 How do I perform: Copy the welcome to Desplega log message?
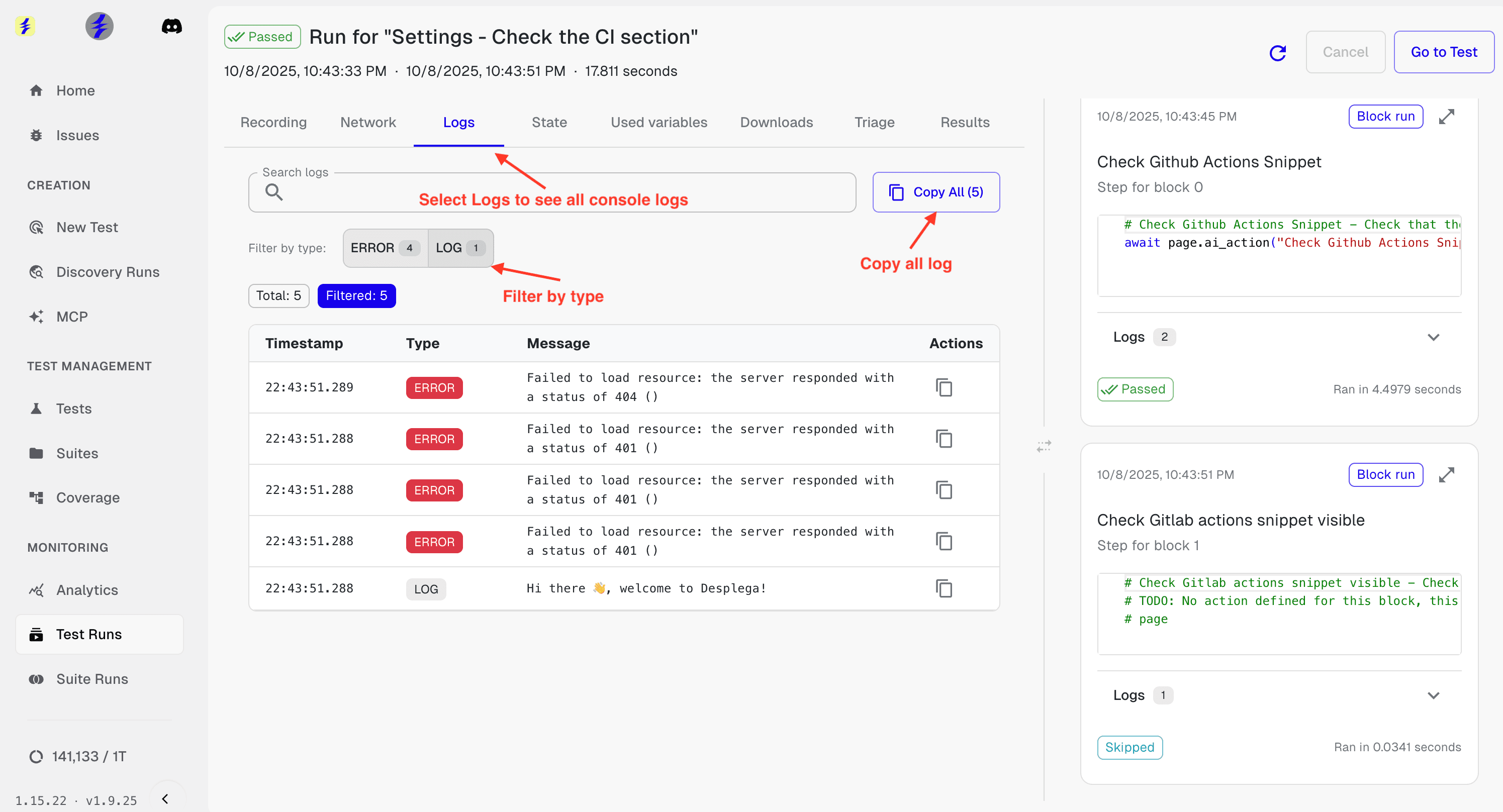click(944, 588)
